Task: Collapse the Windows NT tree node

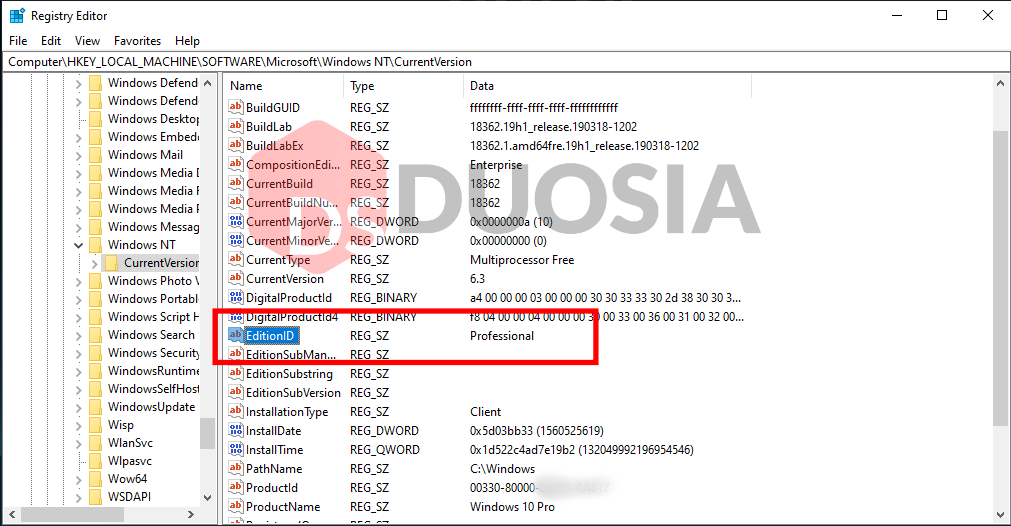Action: 78,245
